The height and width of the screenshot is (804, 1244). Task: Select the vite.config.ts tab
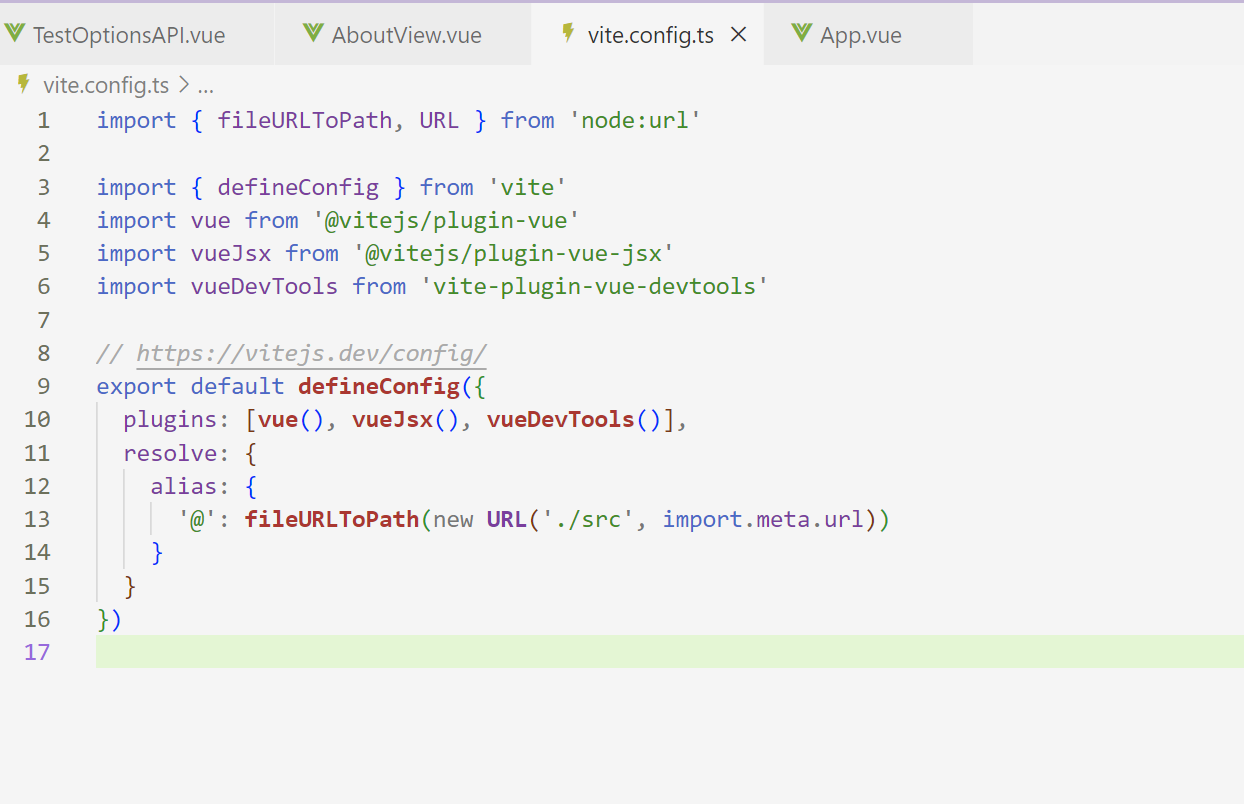[650, 35]
